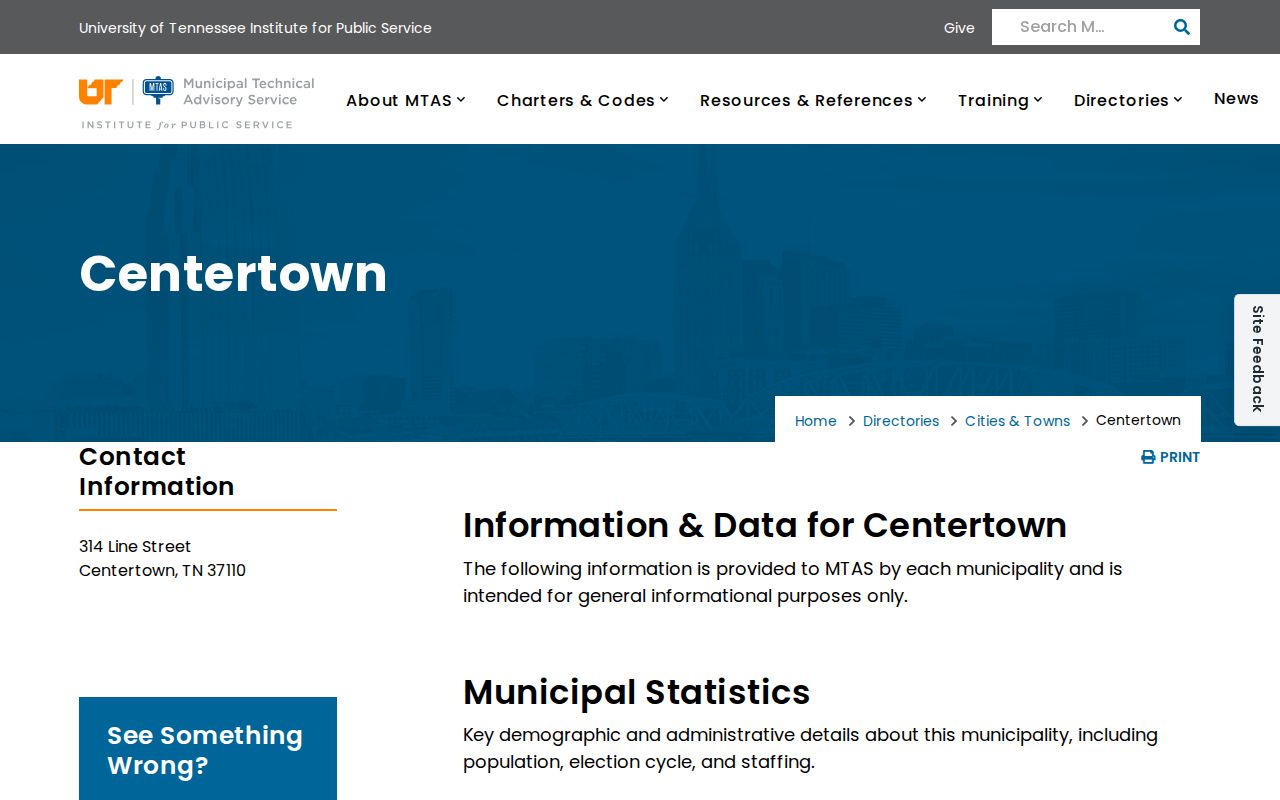Expand the Charters & Codes menu

tap(582, 100)
